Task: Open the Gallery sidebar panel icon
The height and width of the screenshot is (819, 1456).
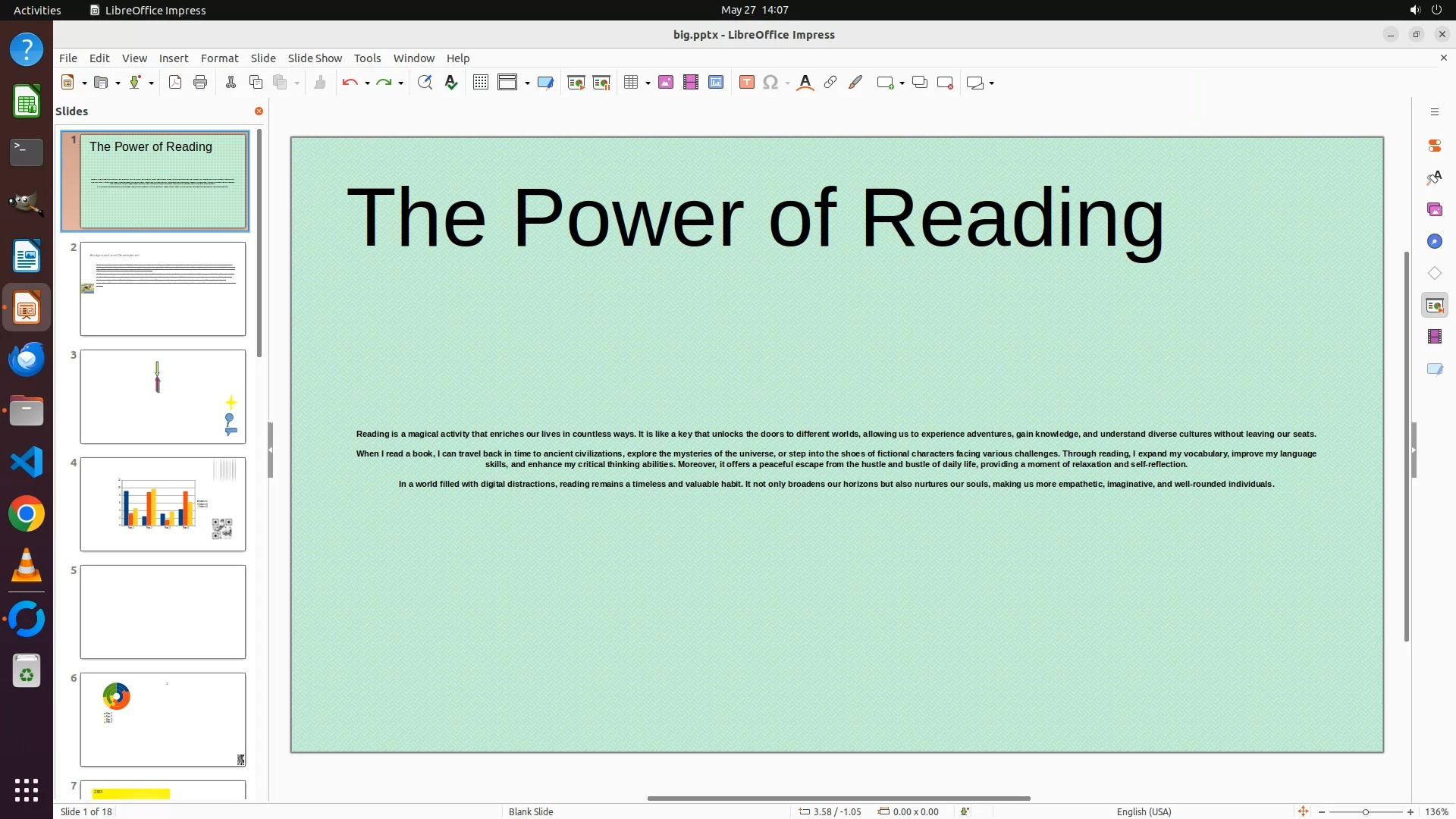Action: point(1434,209)
